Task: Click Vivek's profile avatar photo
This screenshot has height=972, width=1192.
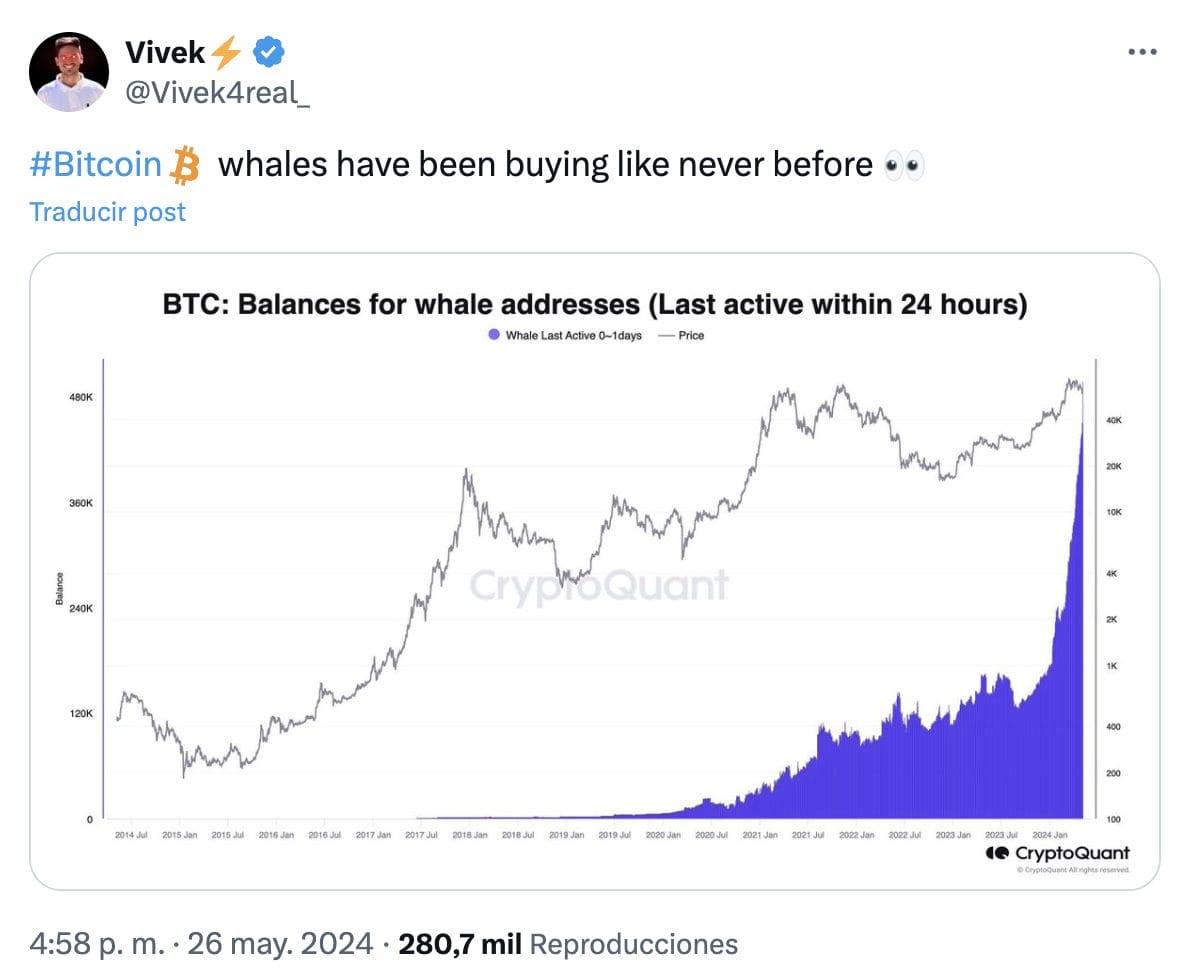Action: tap(69, 71)
